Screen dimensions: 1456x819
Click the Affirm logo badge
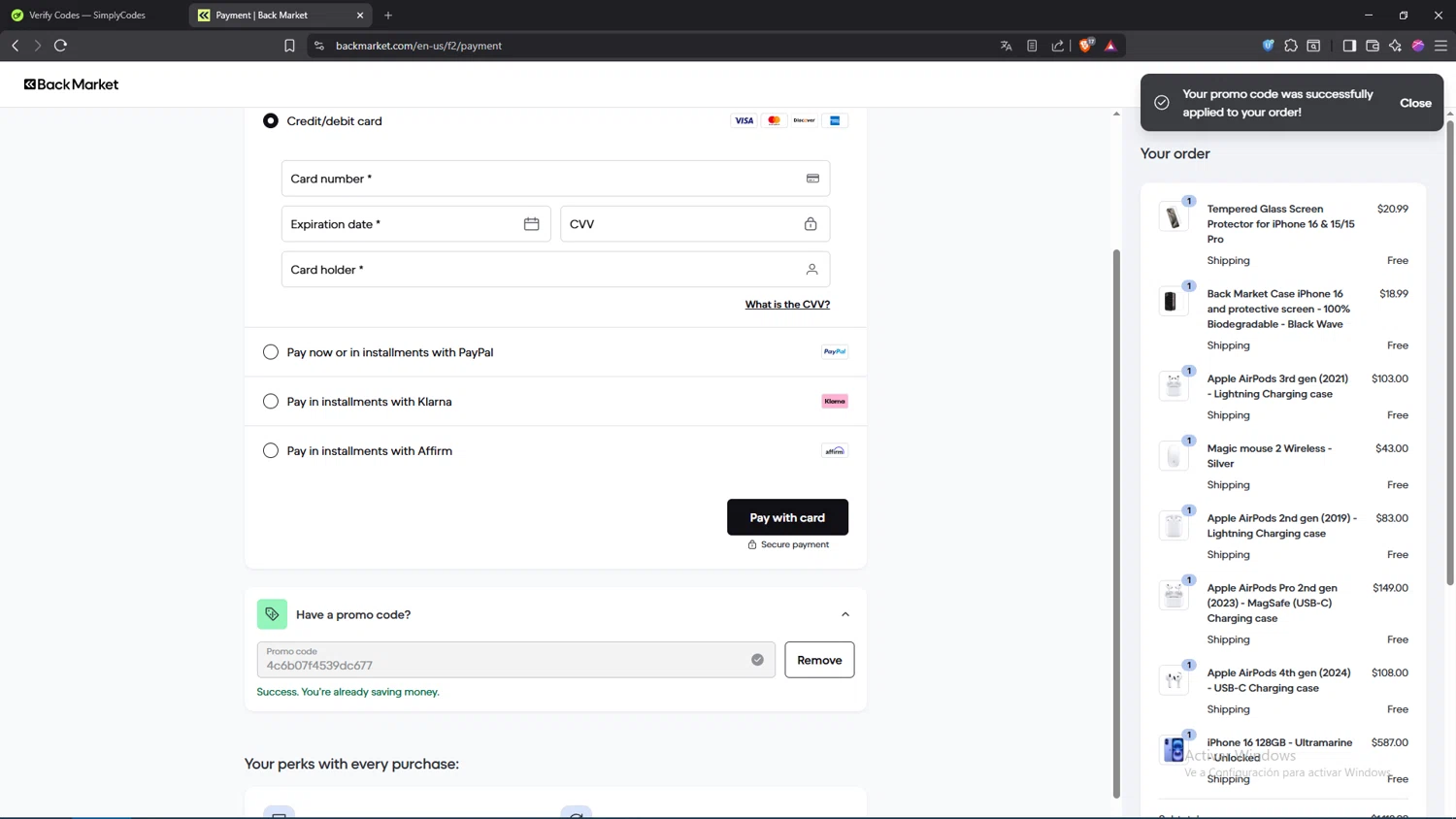click(835, 451)
